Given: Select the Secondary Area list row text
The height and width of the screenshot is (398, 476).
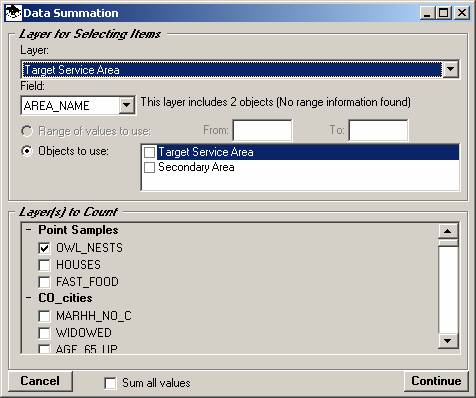Looking at the screenshot, I should click(x=196, y=167).
